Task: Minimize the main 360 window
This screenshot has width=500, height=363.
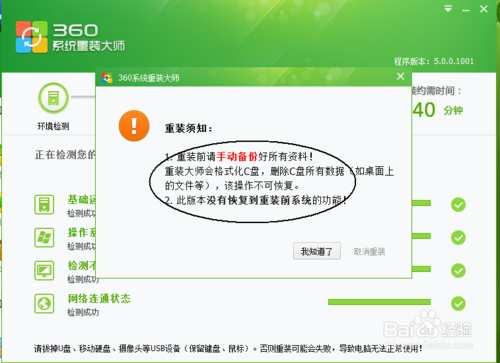Action: [x=466, y=10]
